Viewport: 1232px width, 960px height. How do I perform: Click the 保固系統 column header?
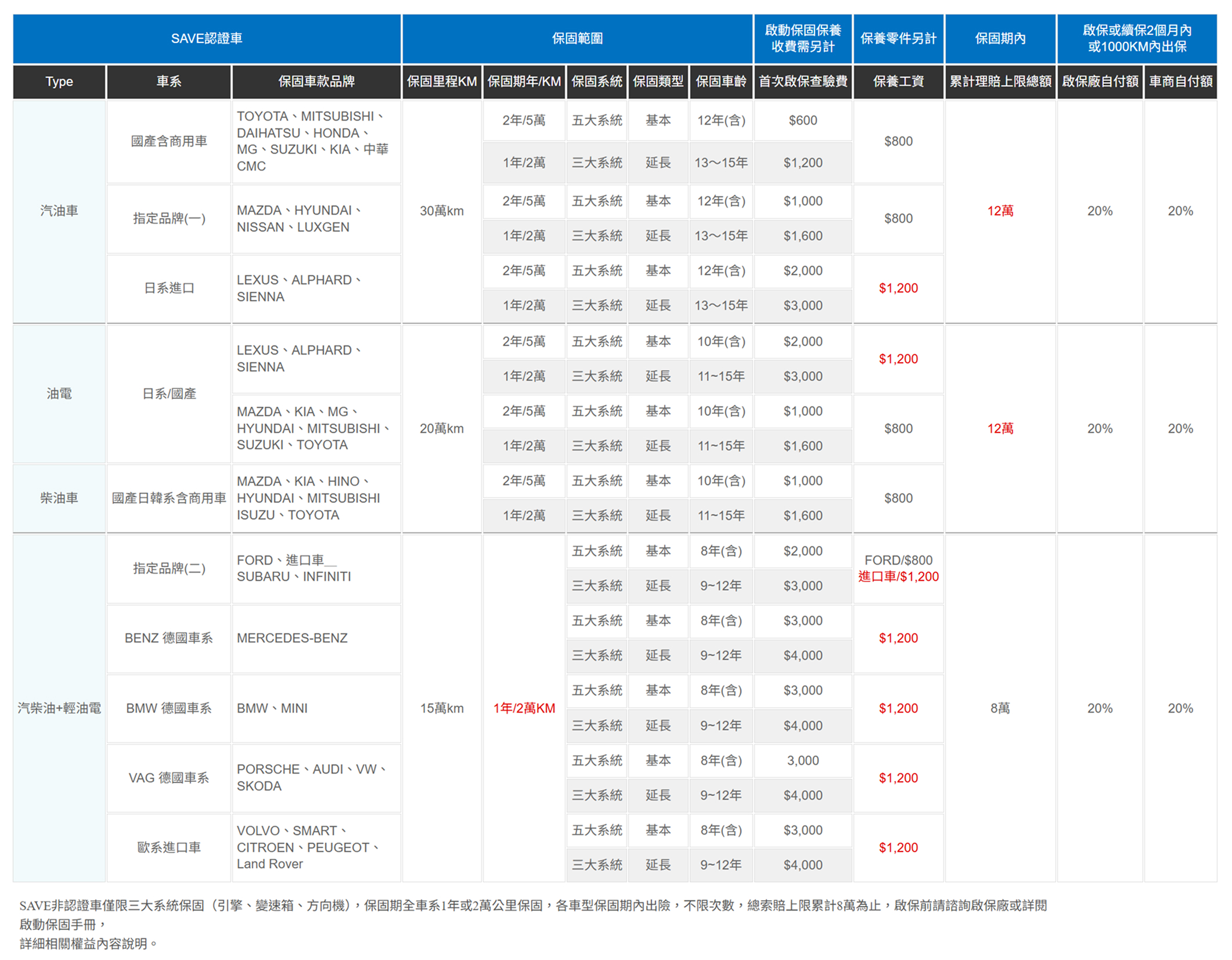coord(597,81)
